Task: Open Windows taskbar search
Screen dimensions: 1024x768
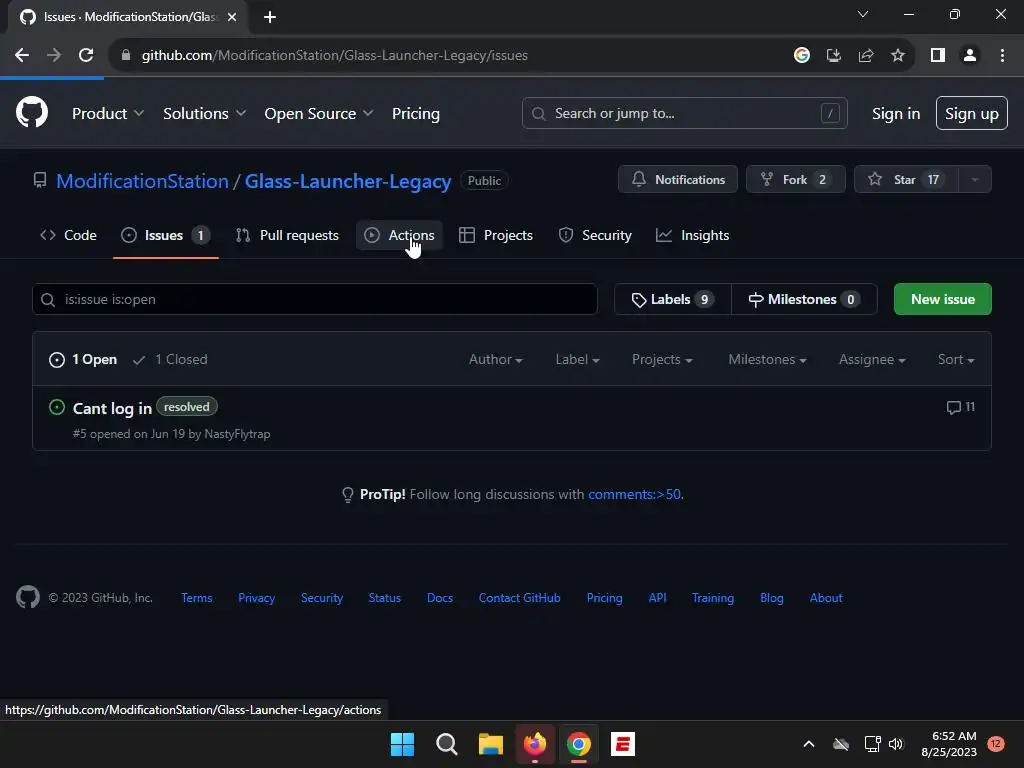Action: 447,744
